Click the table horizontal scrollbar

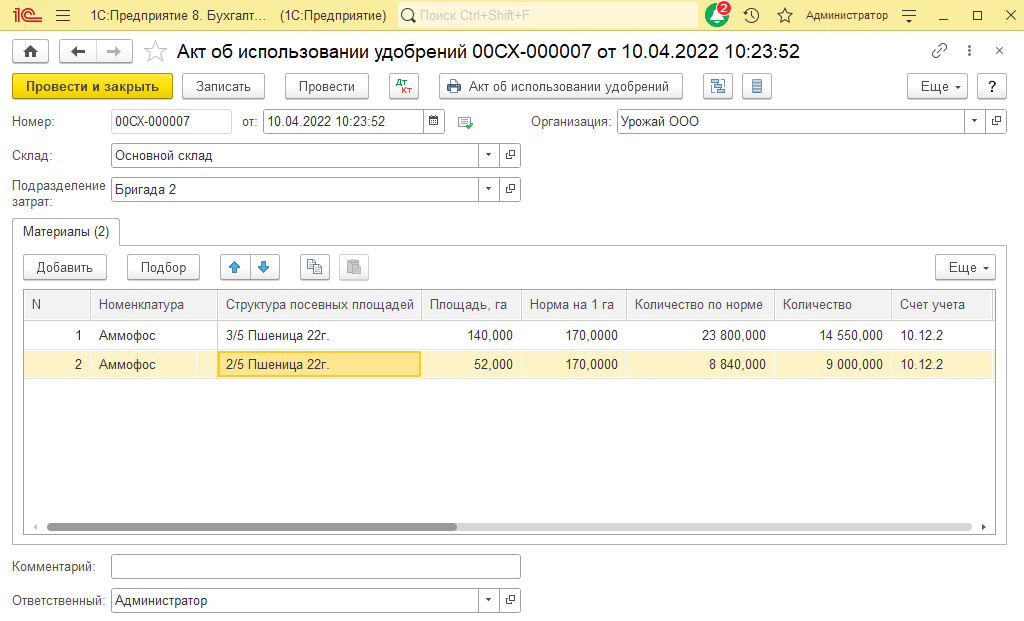[x=251, y=526]
